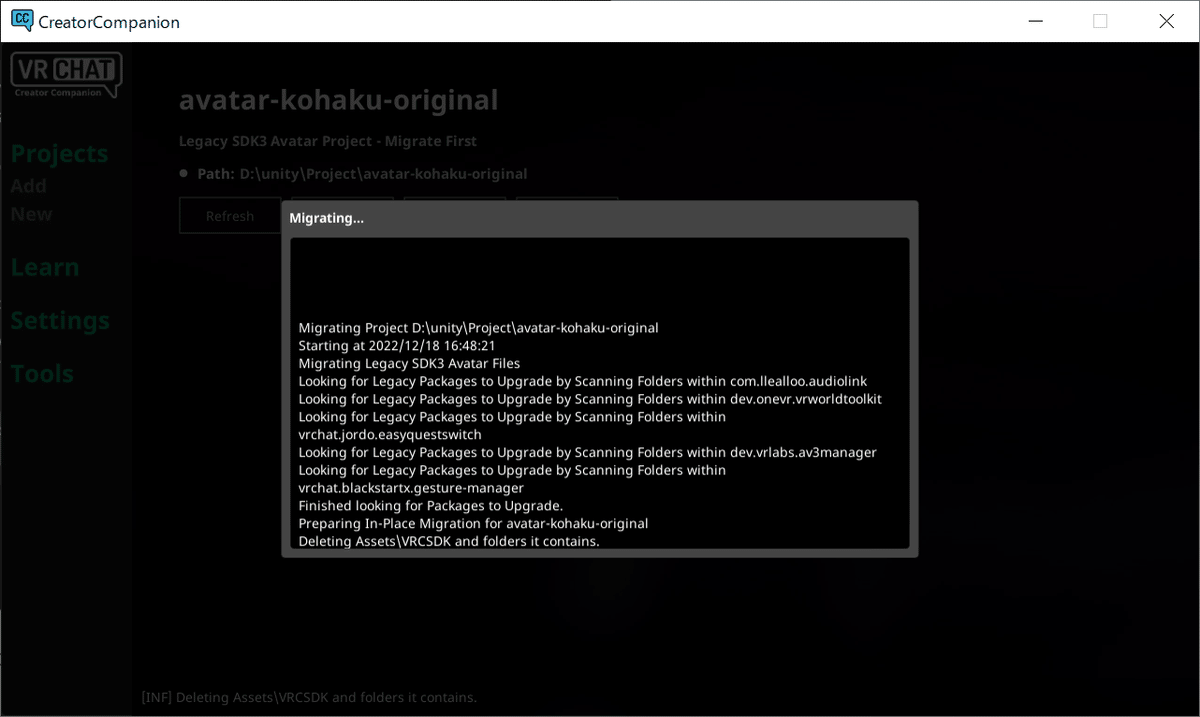Click the log line mentioning dev.onevr.vrworldtoolkit

(x=590, y=400)
